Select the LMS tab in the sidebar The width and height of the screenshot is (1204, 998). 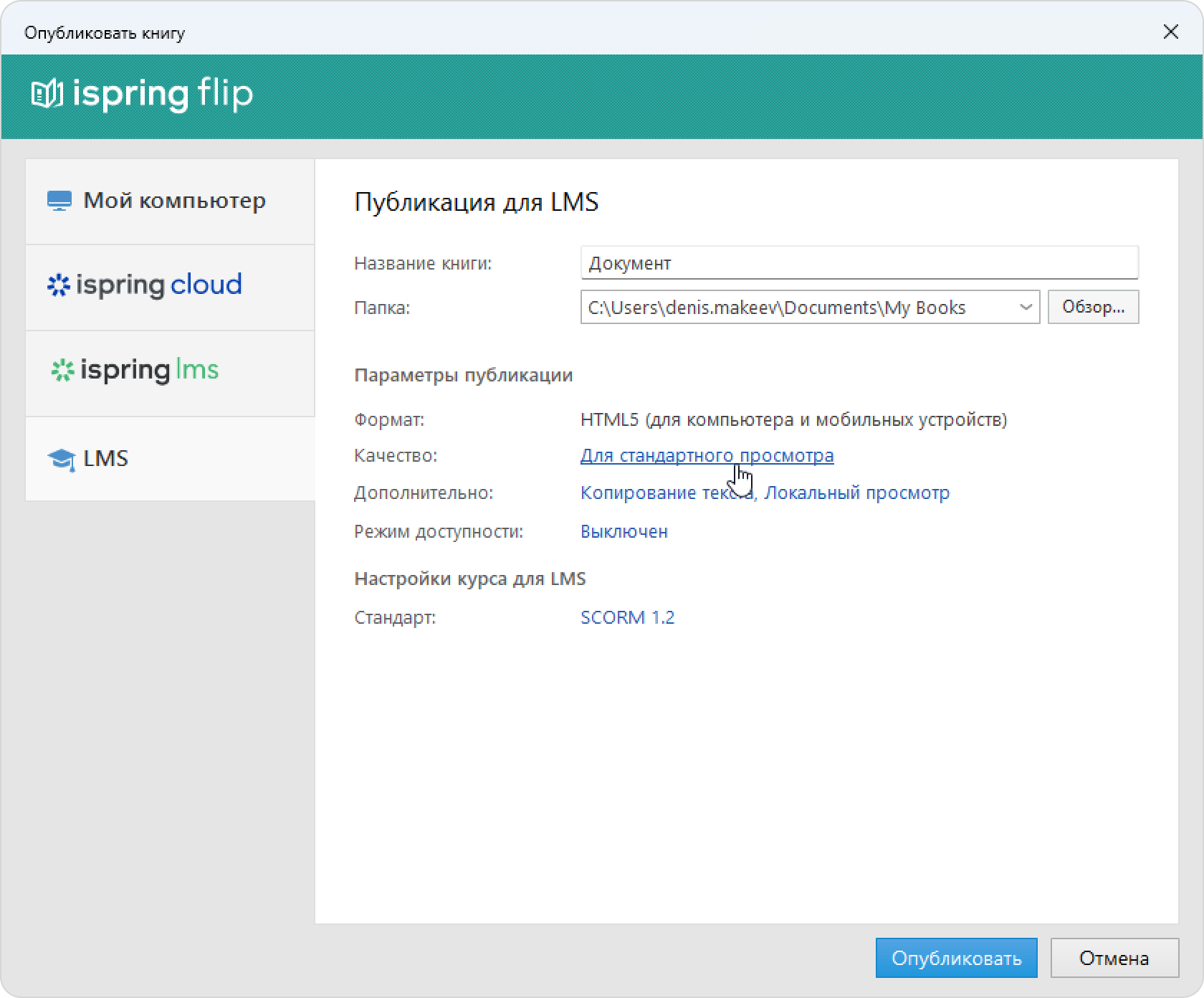pos(170,459)
